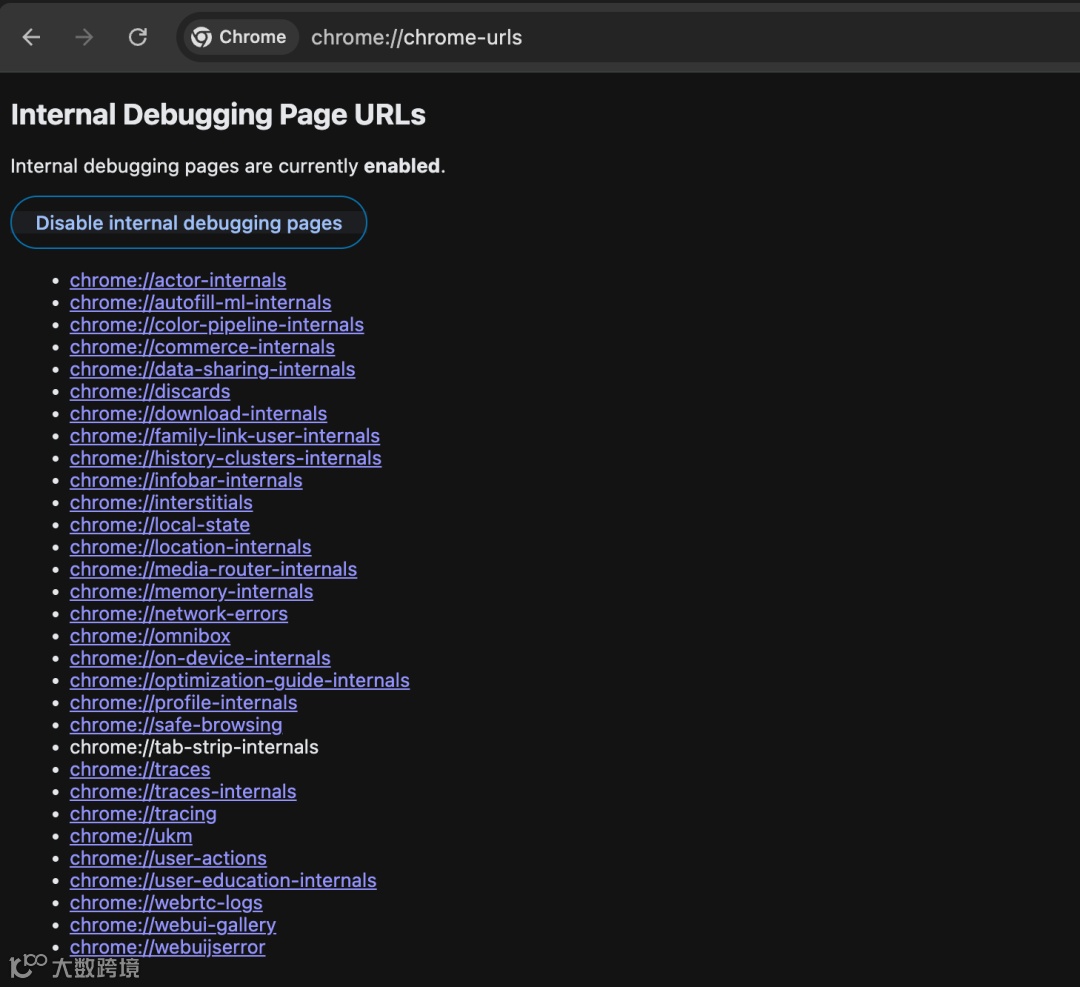Open chrome://profile-internals link
The width and height of the screenshot is (1080, 987).
point(184,702)
